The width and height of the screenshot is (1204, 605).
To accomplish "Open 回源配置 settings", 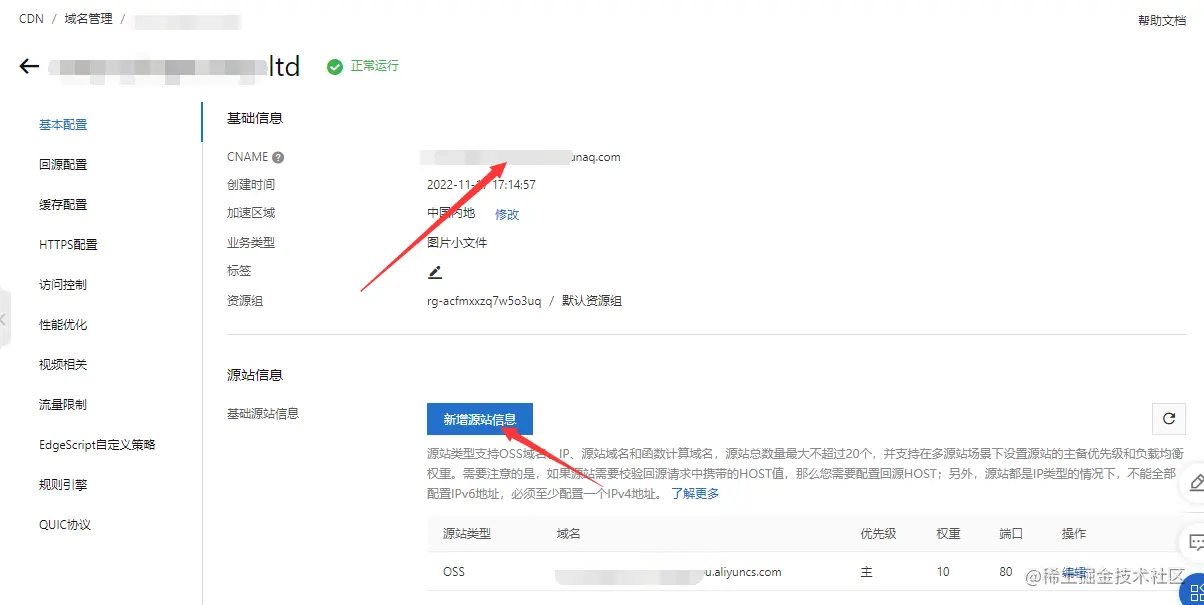I will pos(63,165).
